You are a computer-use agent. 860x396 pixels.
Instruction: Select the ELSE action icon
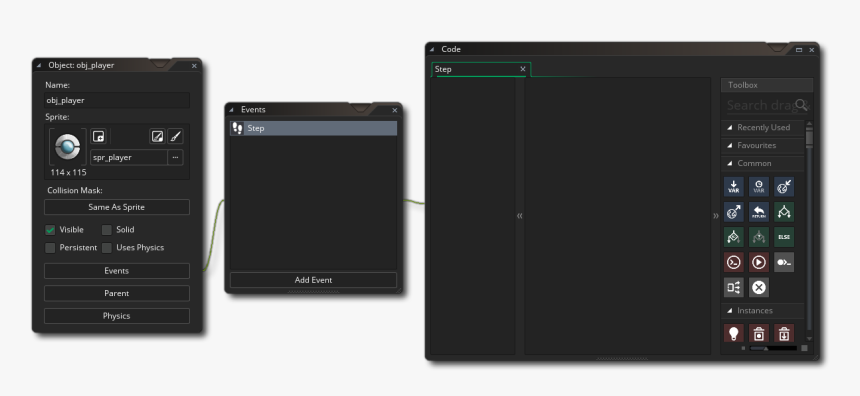click(784, 237)
